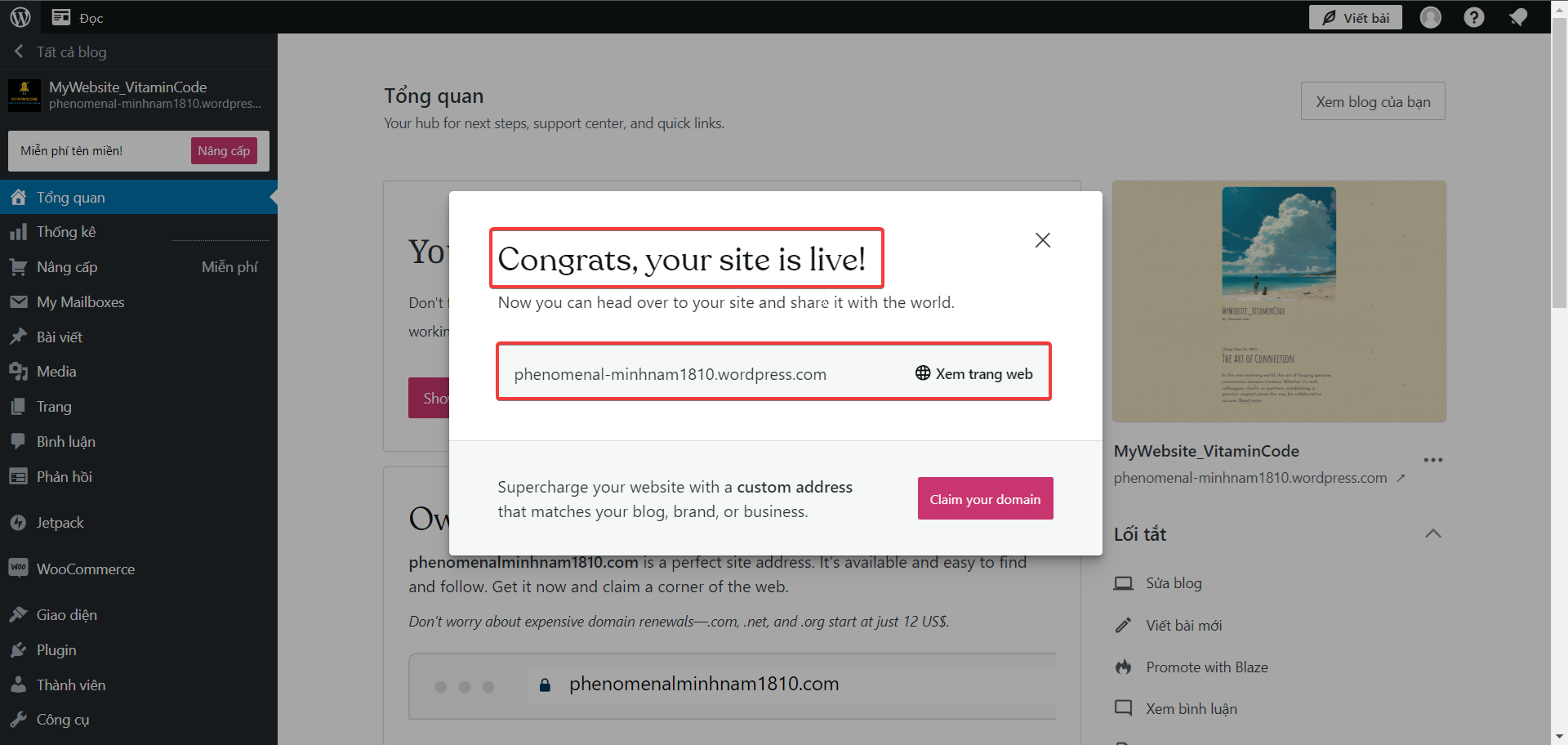
Task: Click the Viết bài button
Action: point(1356,17)
